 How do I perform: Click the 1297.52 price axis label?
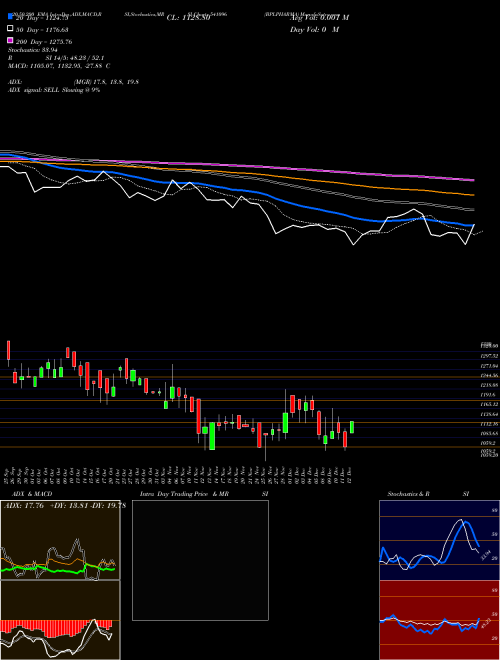(x=490, y=356)
